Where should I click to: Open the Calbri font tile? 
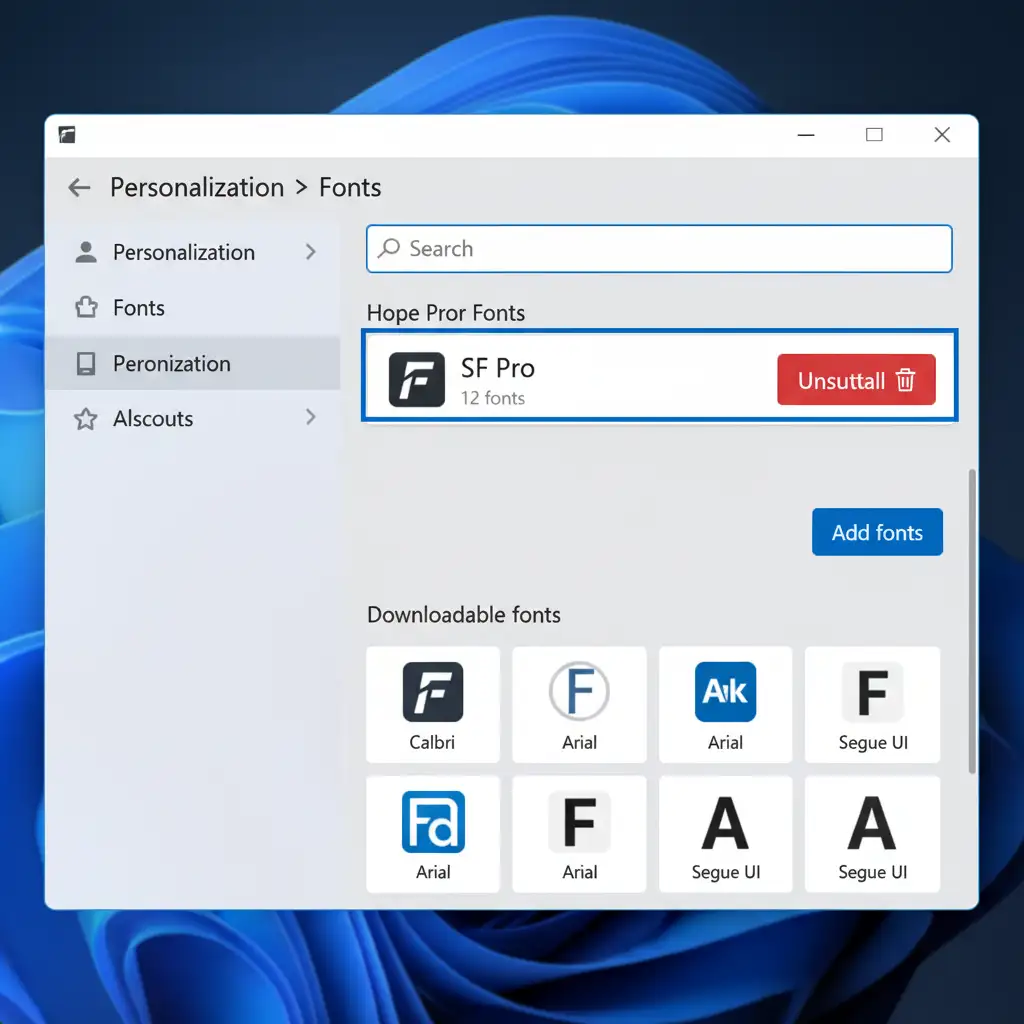point(432,704)
